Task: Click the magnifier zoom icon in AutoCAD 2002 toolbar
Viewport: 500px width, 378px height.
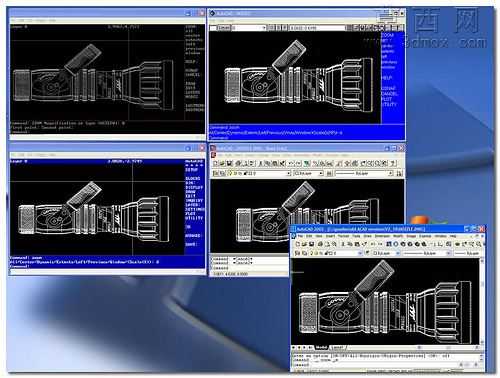Action: 479,244
